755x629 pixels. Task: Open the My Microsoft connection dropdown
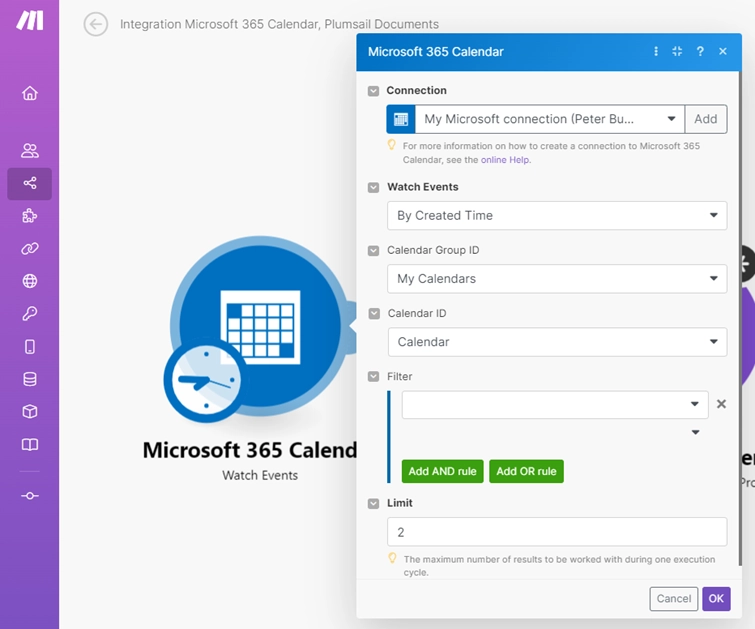click(x=549, y=119)
